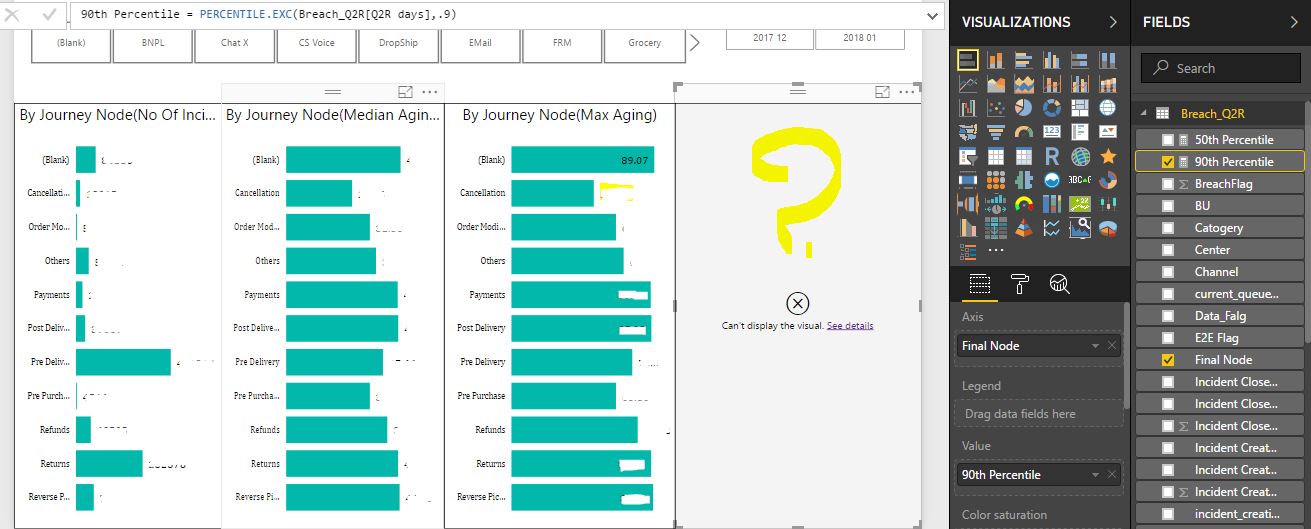
Task: Remove Final Node from Axis
Action: (1112, 346)
